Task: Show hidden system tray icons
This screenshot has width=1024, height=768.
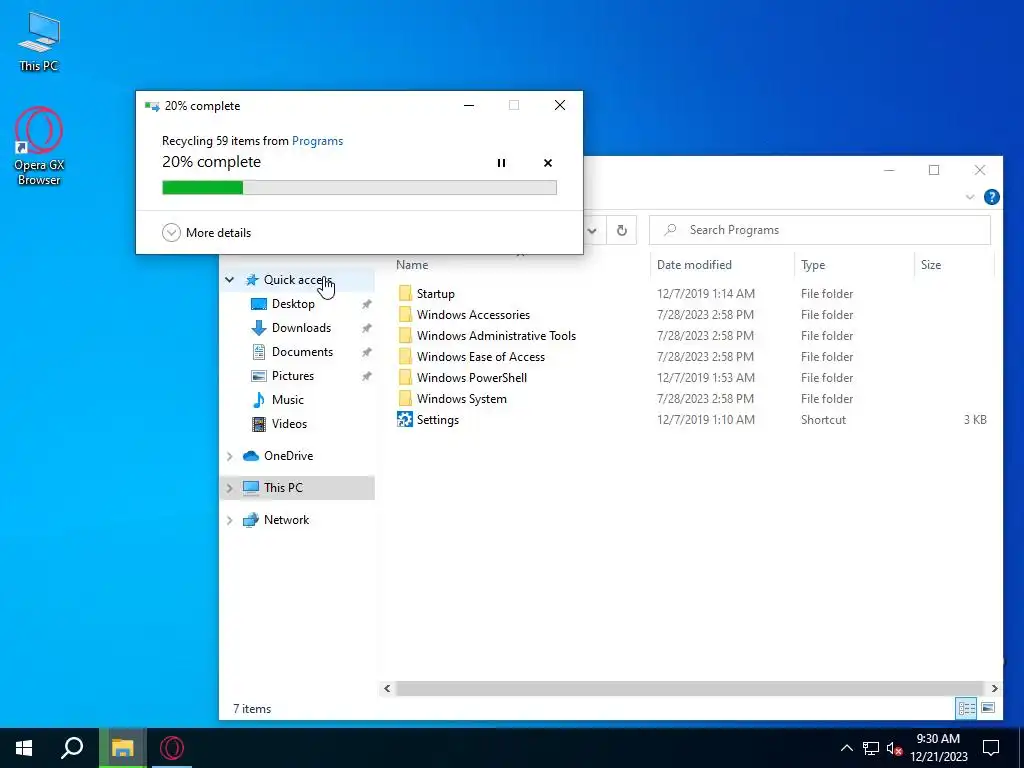Action: [846, 748]
